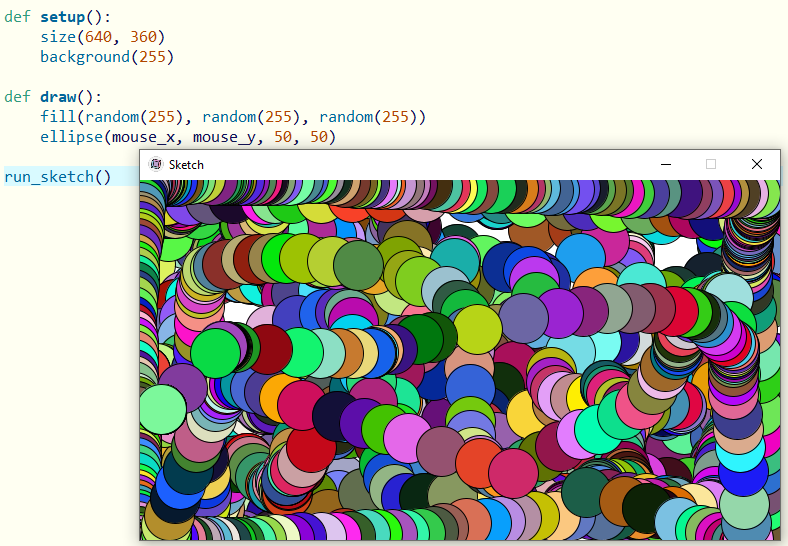Click the bright purple circle on canvas
Screen dimensions: 788x546
pos(561,315)
